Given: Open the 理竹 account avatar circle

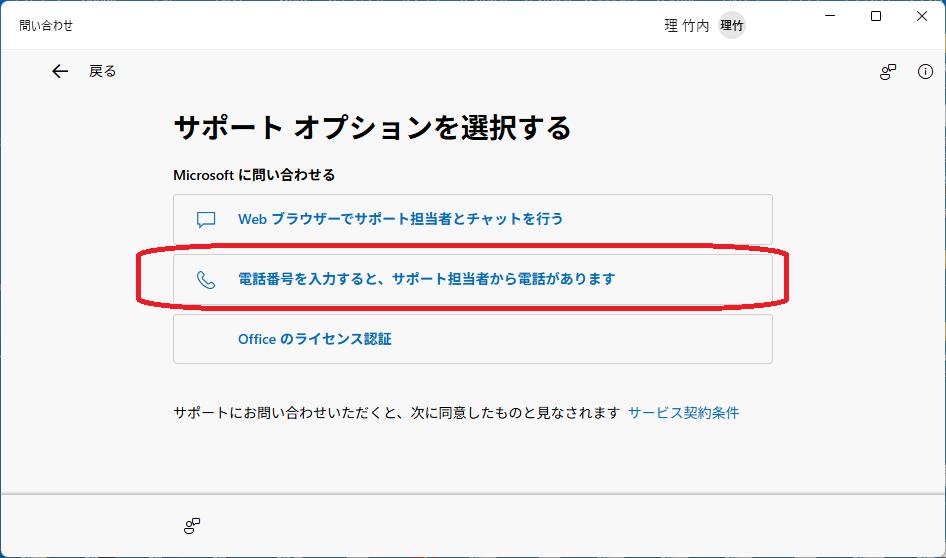Looking at the screenshot, I should tap(732, 26).
